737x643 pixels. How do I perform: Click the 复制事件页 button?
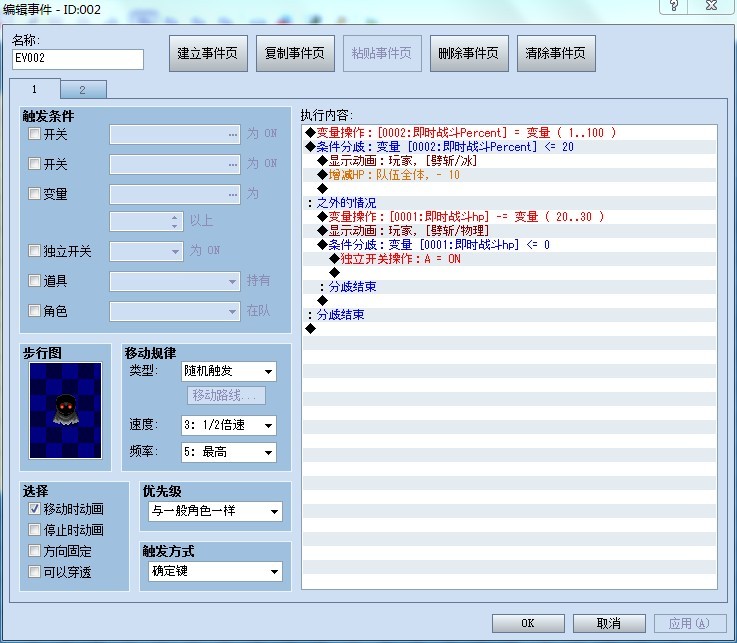click(x=295, y=53)
